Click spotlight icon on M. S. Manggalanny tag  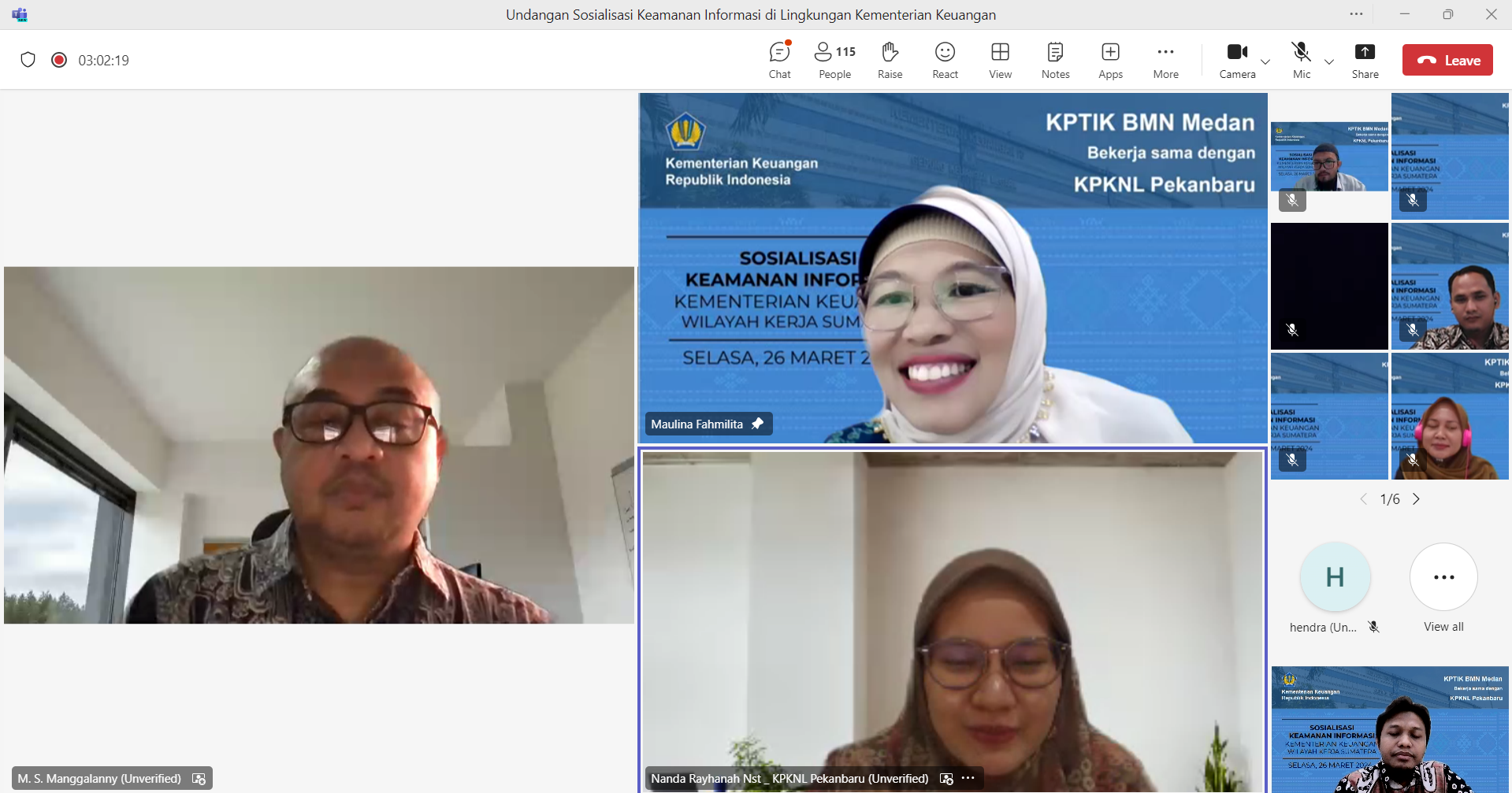(199, 779)
